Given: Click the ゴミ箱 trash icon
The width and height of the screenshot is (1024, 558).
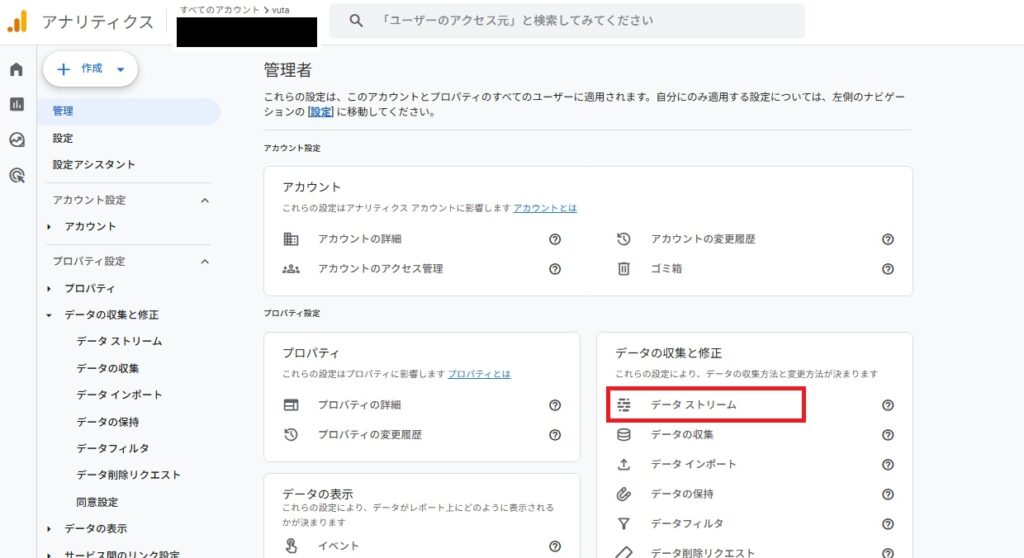Looking at the screenshot, I should [x=624, y=269].
